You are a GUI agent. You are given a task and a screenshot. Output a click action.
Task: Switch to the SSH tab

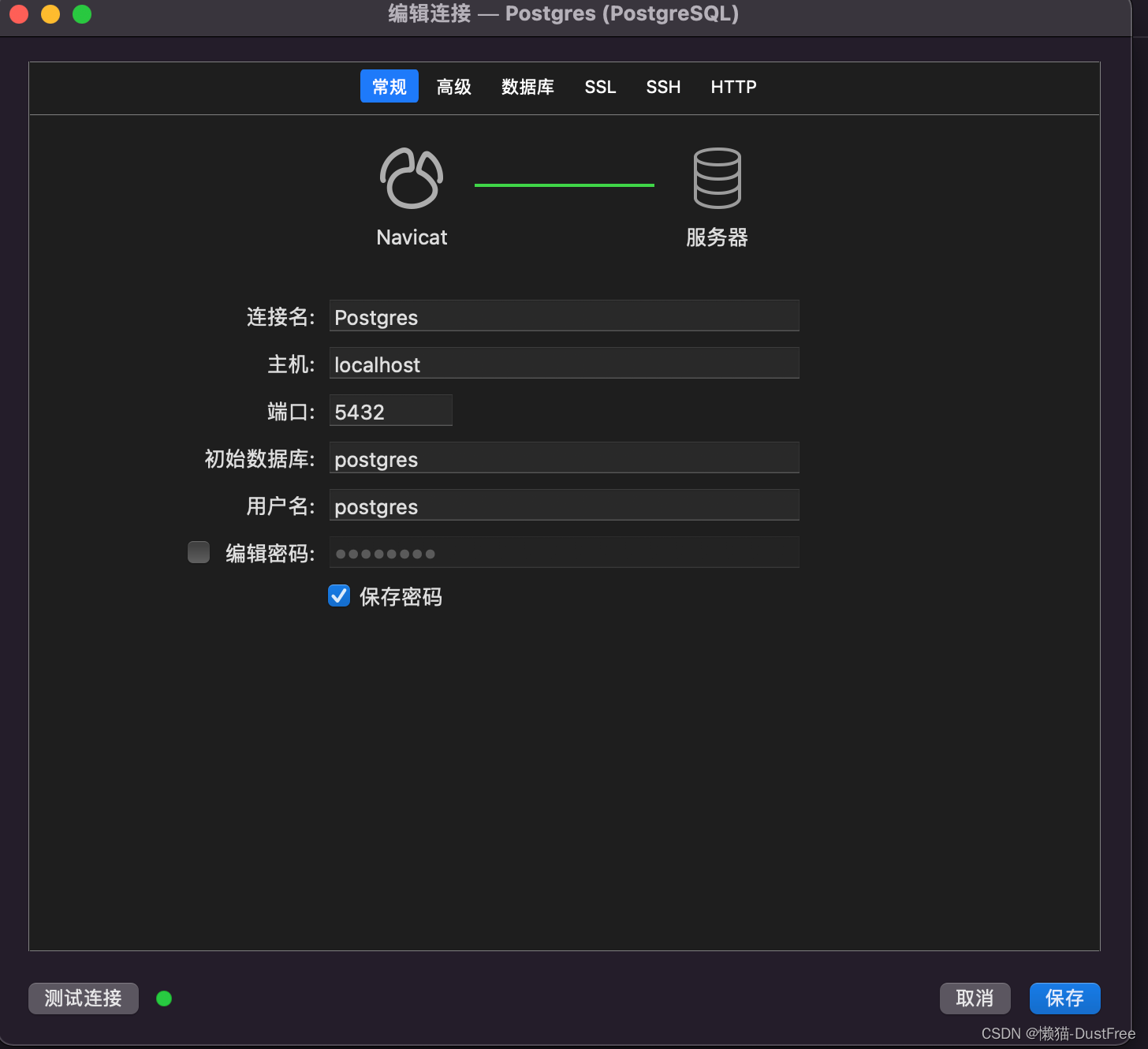(x=663, y=87)
